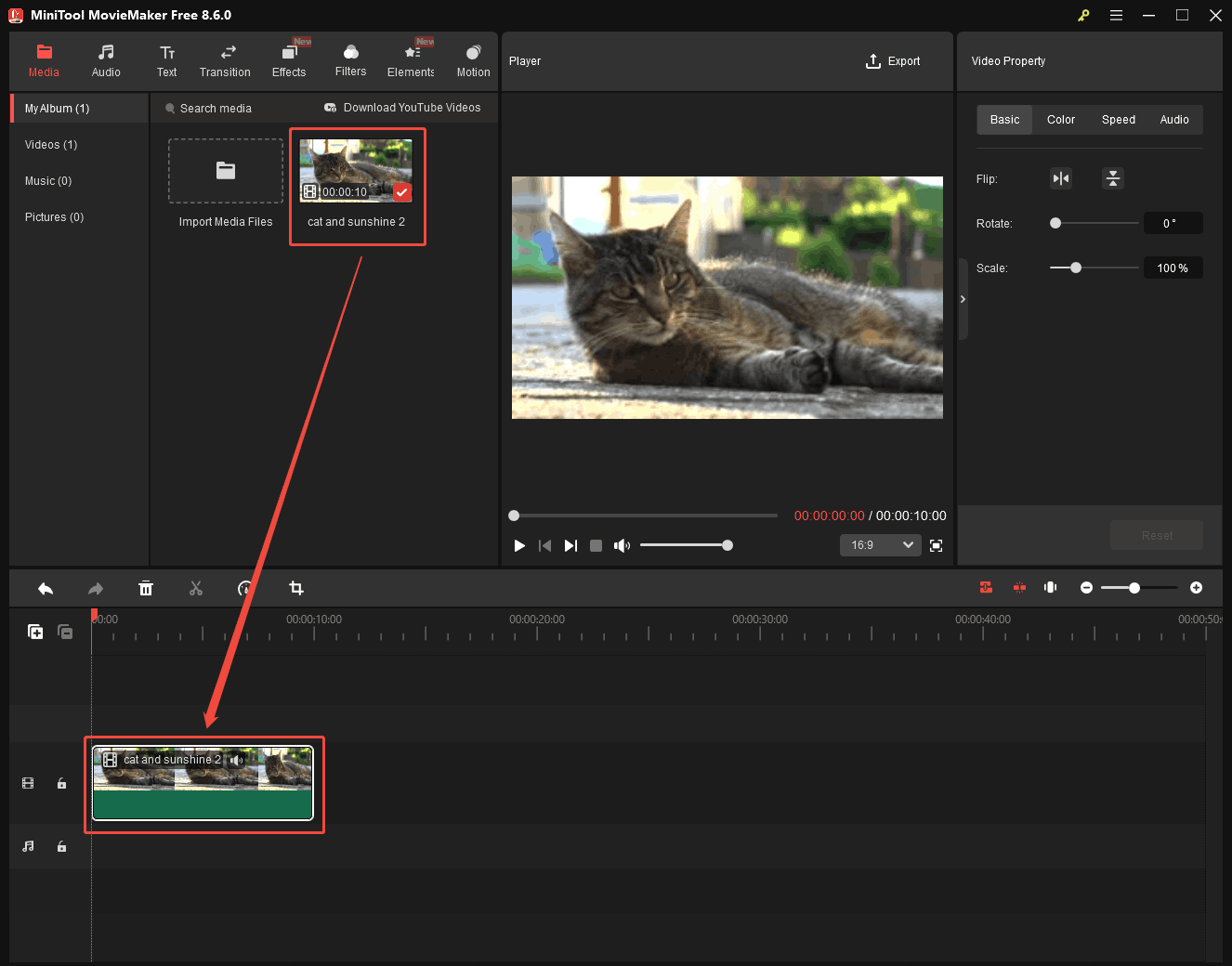Open the hamburger menu
The width and height of the screenshot is (1232, 966).
(1116, 15)
